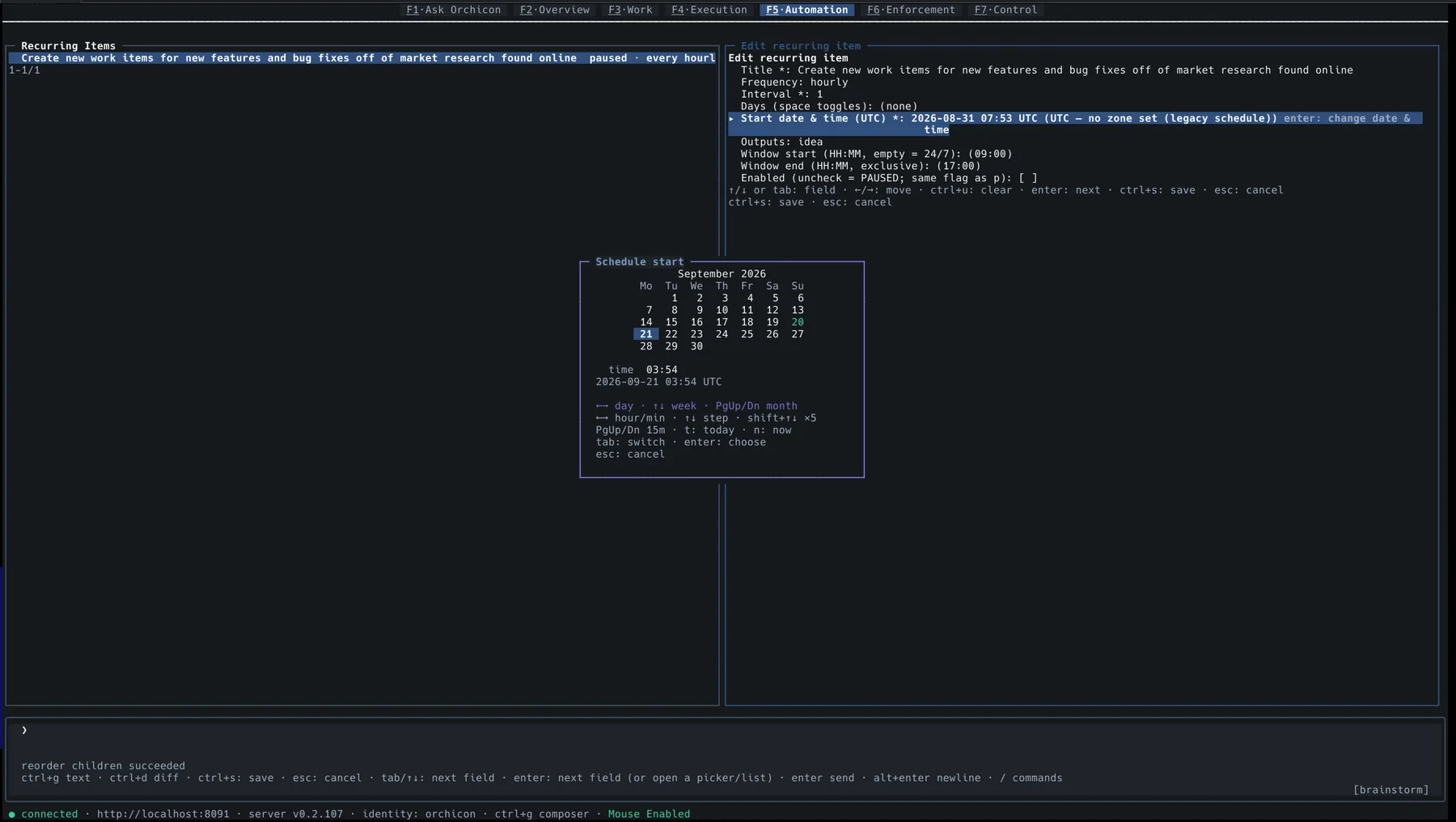Click the Window start (09:00) field

coord(876,155)
